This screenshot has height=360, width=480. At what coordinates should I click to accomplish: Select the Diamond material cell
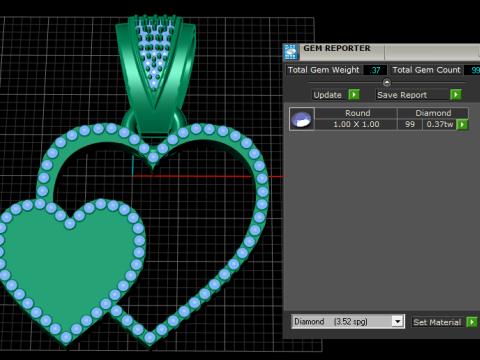[433, 113]
